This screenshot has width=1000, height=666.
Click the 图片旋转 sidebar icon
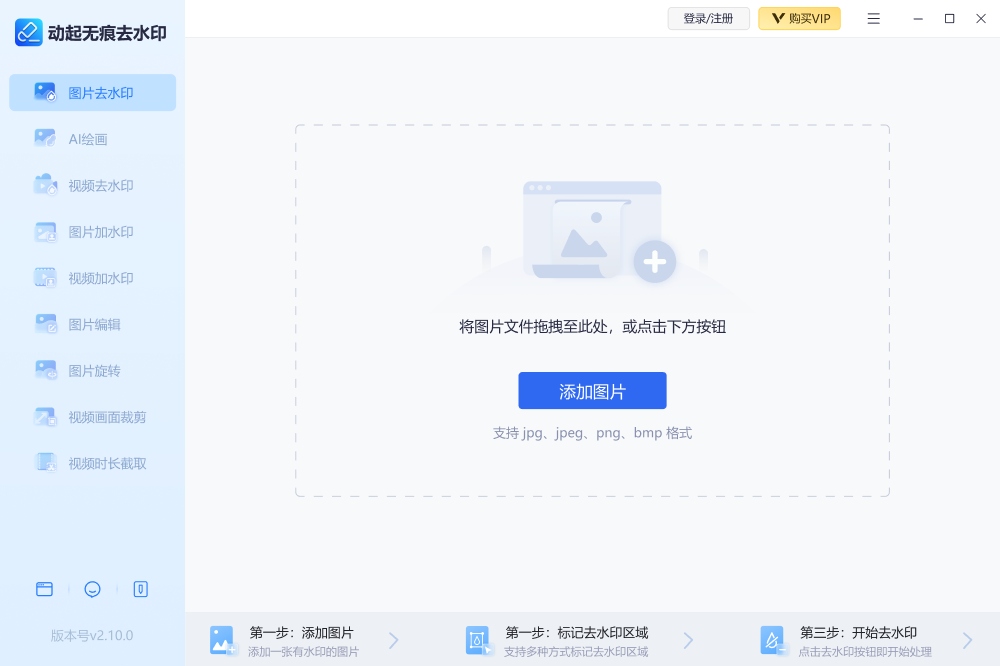[45, 370]
